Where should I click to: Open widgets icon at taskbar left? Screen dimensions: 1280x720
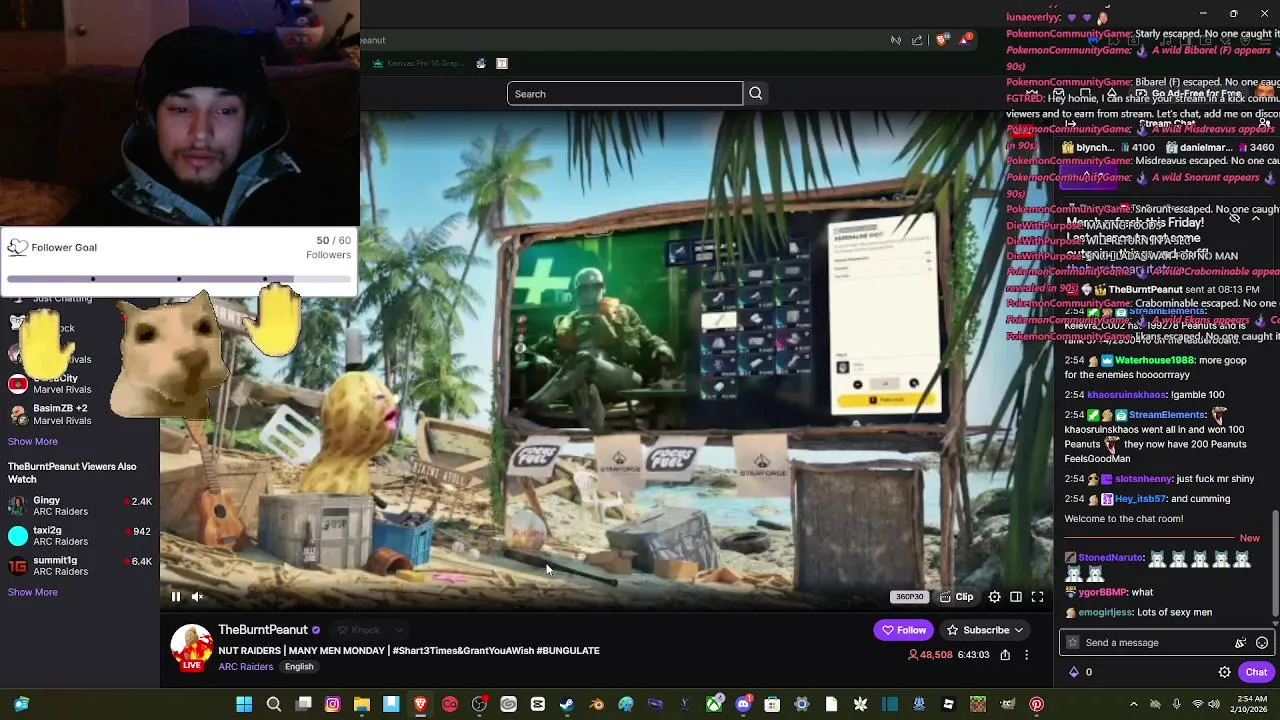click(21, 704)
